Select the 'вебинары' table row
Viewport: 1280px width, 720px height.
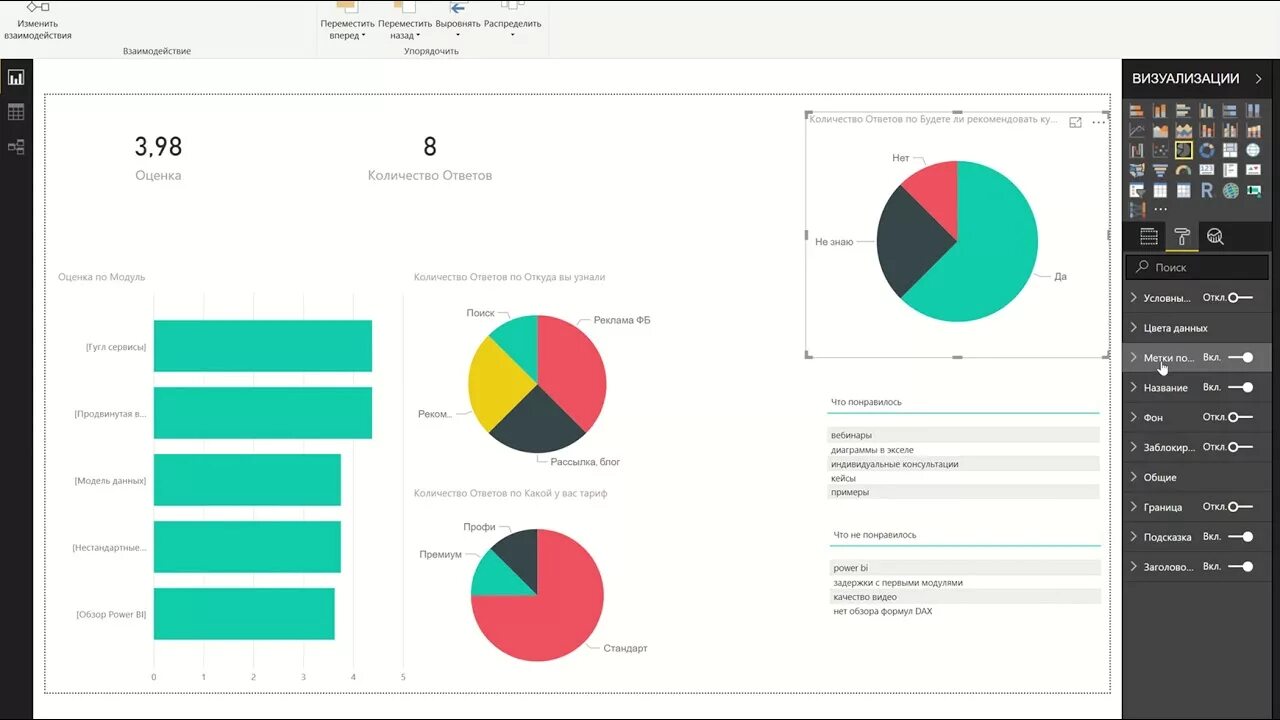(x=964, y=435)
